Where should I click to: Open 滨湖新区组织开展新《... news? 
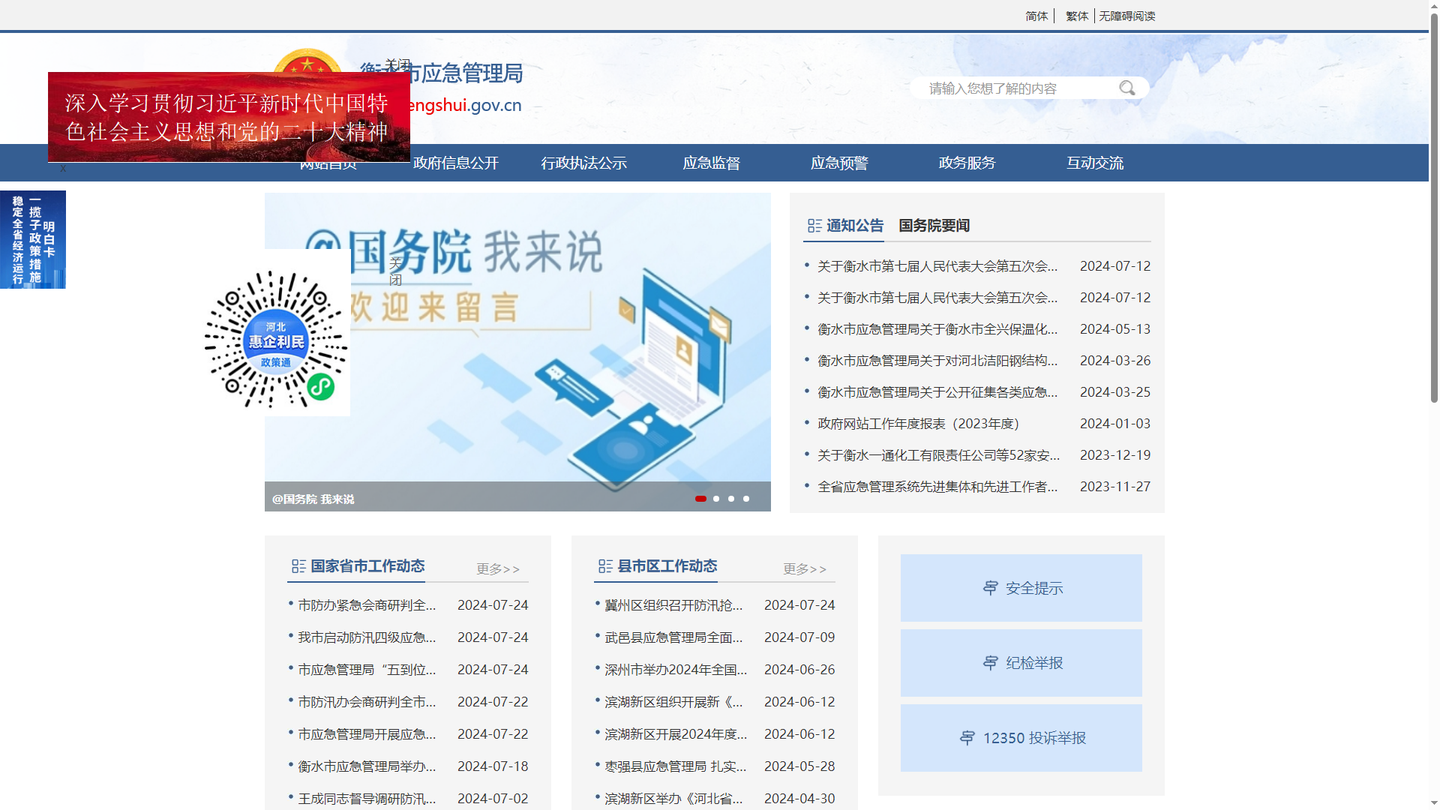point(674,702)
